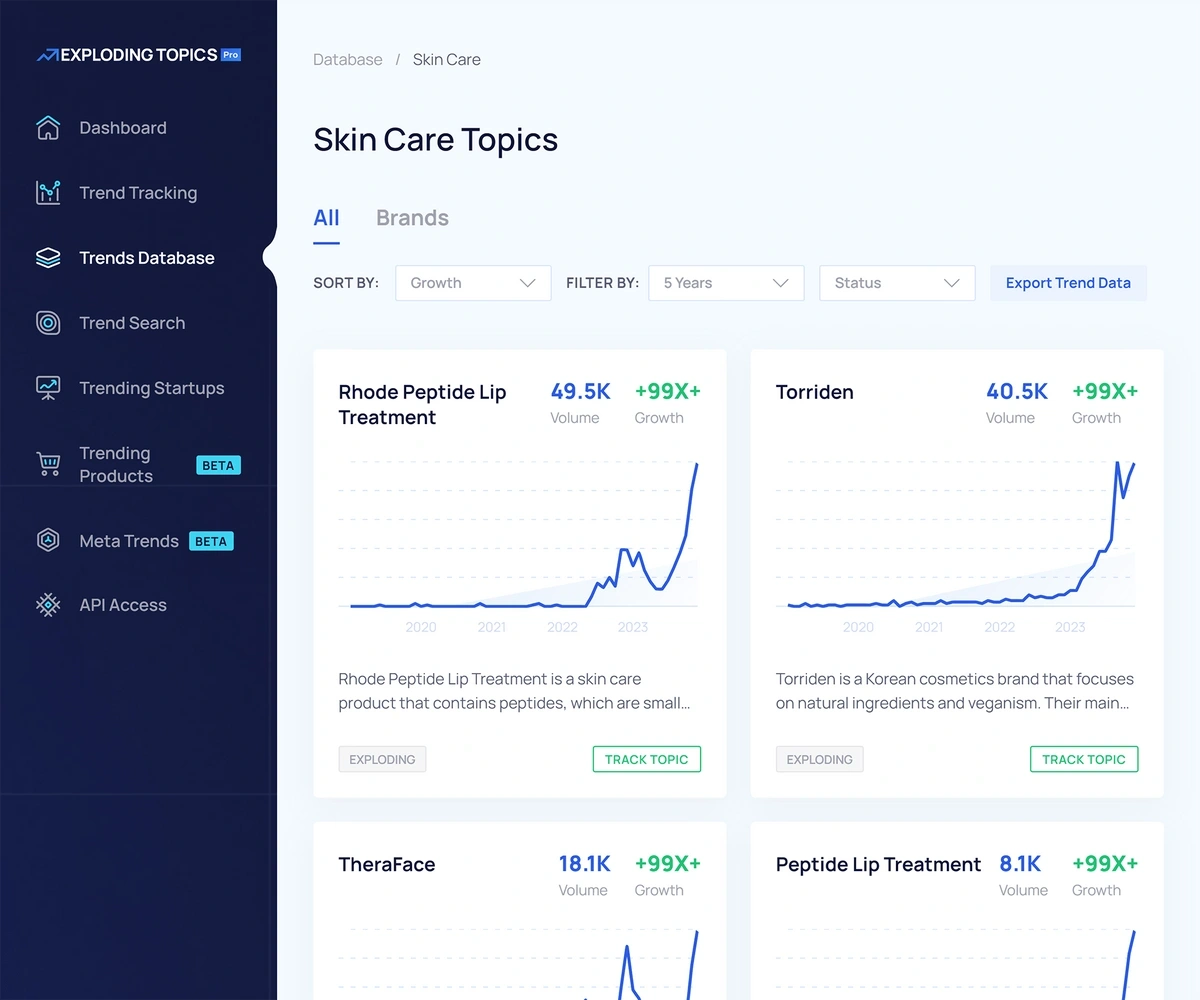Click the Trending Products cart icon
This screenshot has height=1000, width=1200.
click(x=48, y=464)
